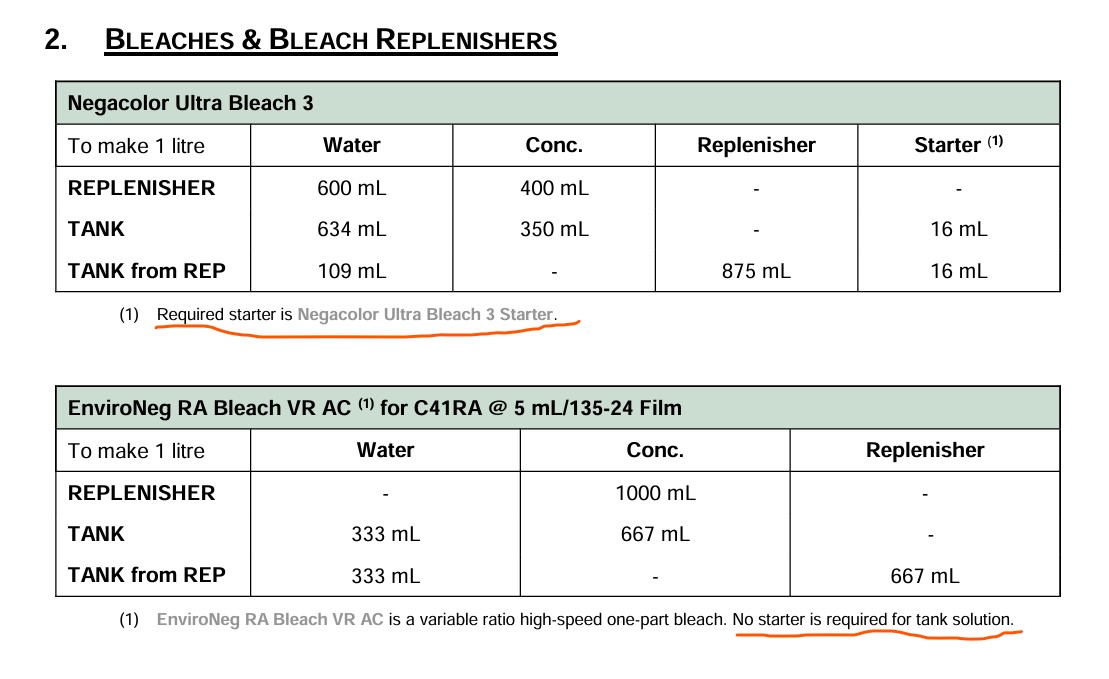
Task: Click the 634 mL water cell
Action: [x=351, y=229]
